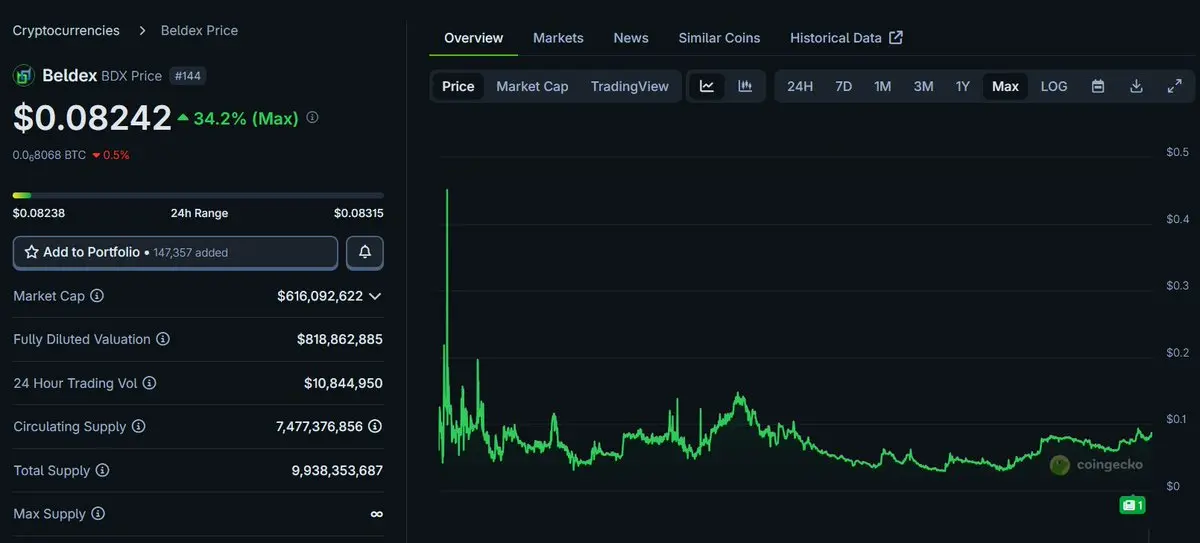Open the Max Supply info icon
The image size is (1200, 543).
98,514
